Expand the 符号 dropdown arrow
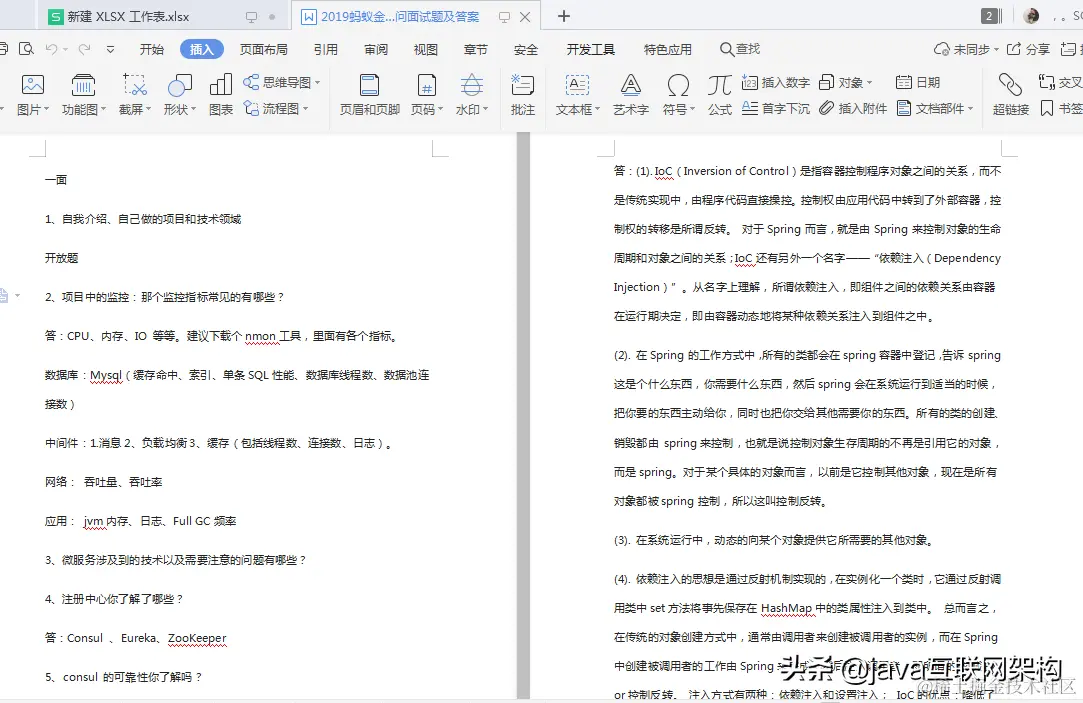Image resolution: width=1083 pixels, height=703 pixels. click(692, 109)
